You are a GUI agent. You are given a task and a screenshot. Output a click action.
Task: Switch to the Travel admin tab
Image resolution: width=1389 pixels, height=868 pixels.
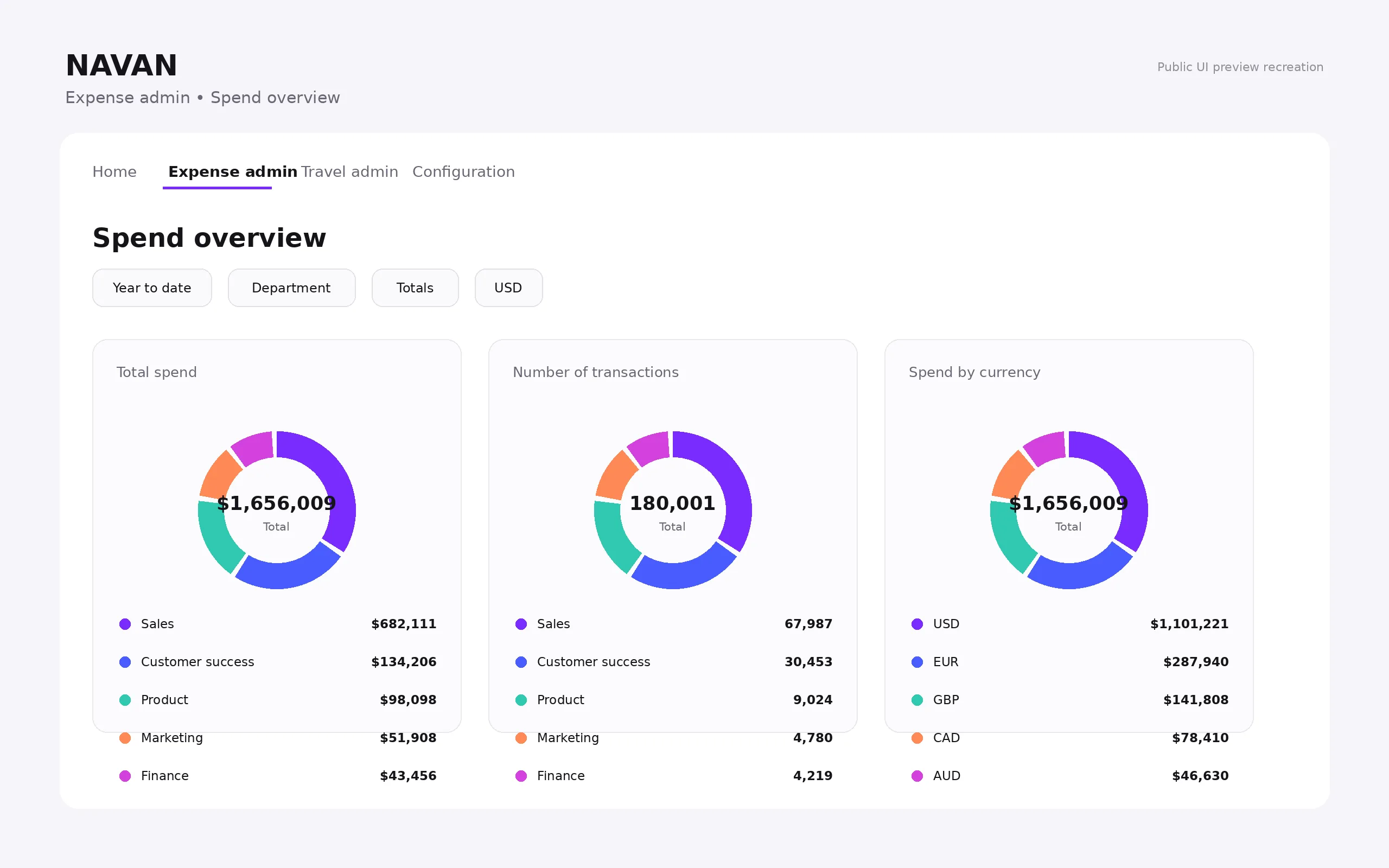(349, 171)
